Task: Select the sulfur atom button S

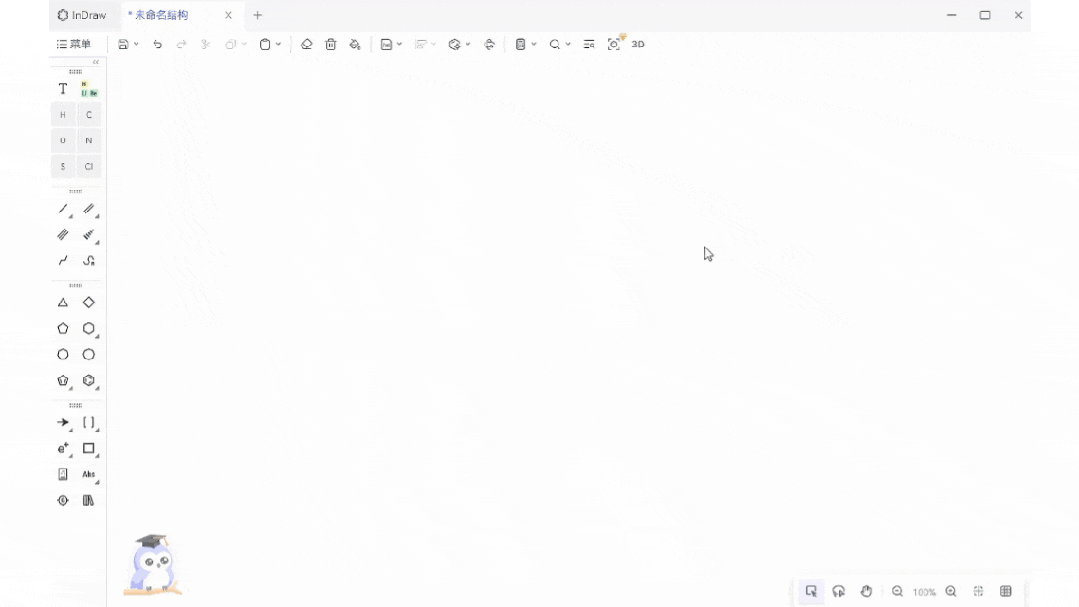Action: pyautogui.click(x=63, y=167)
